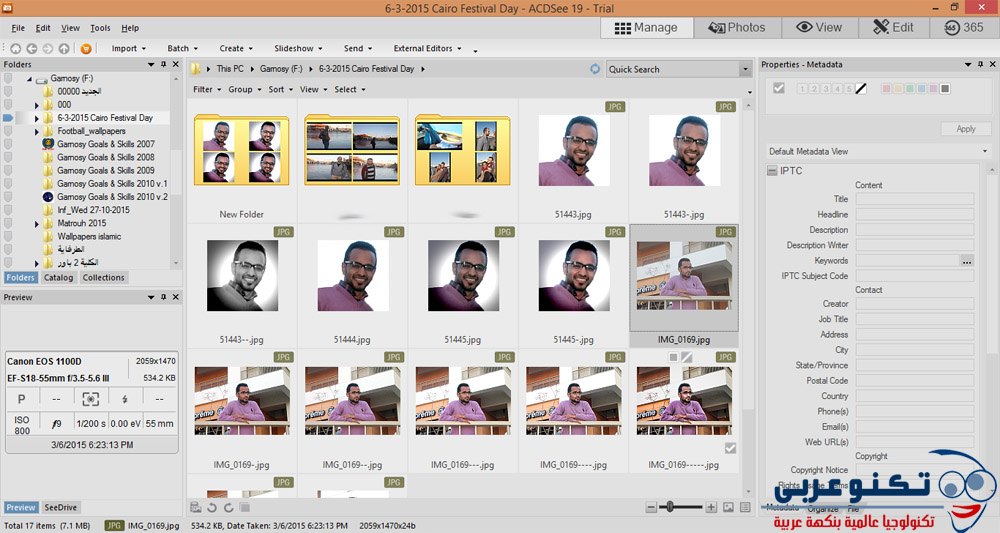Click the edit overlay icon on IMG_0169-----.jpg
Screen dimensions: 1000x533
pyautogui.click(x=687, y=358)
